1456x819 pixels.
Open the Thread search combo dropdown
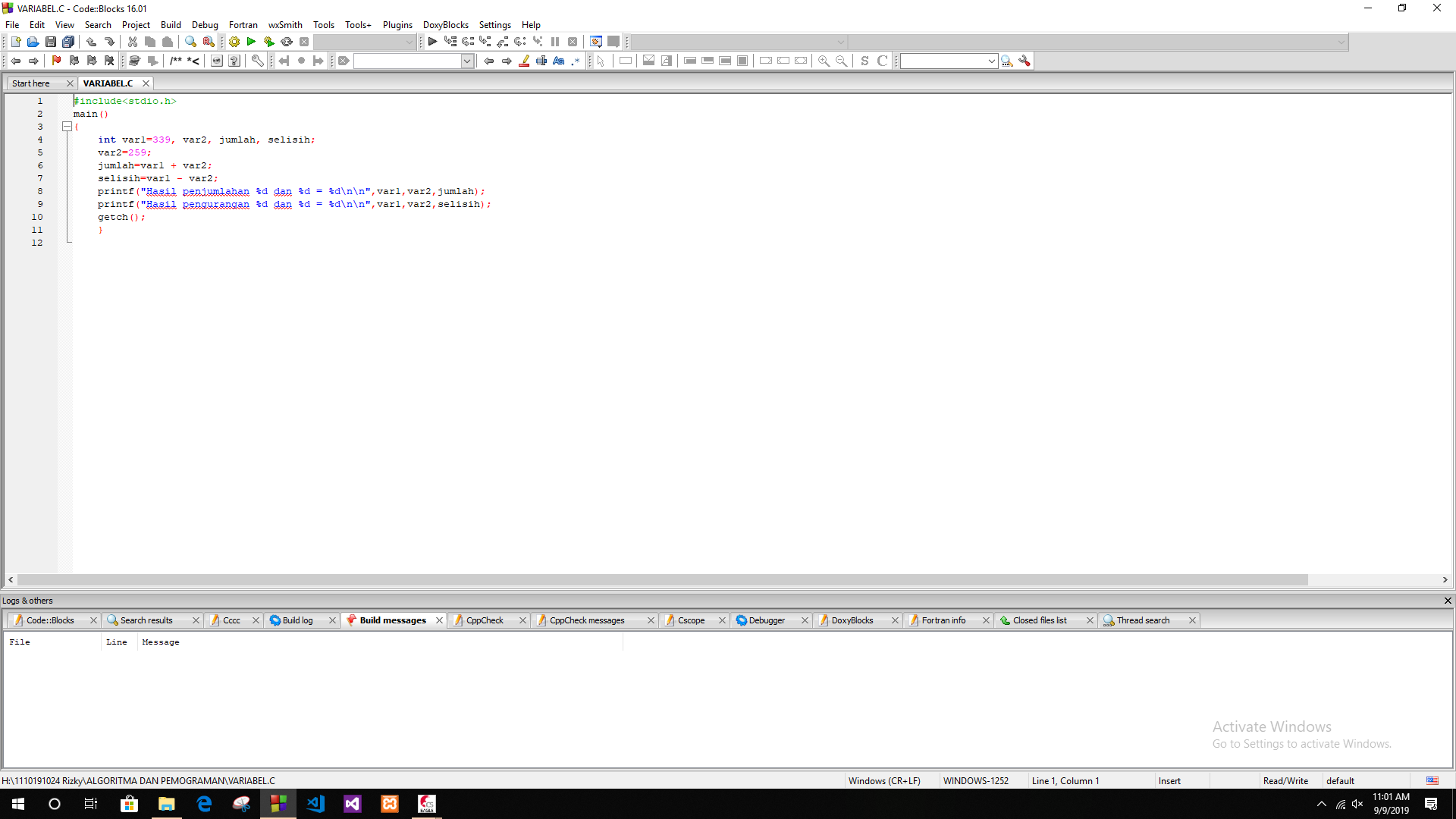click(991, 61)
